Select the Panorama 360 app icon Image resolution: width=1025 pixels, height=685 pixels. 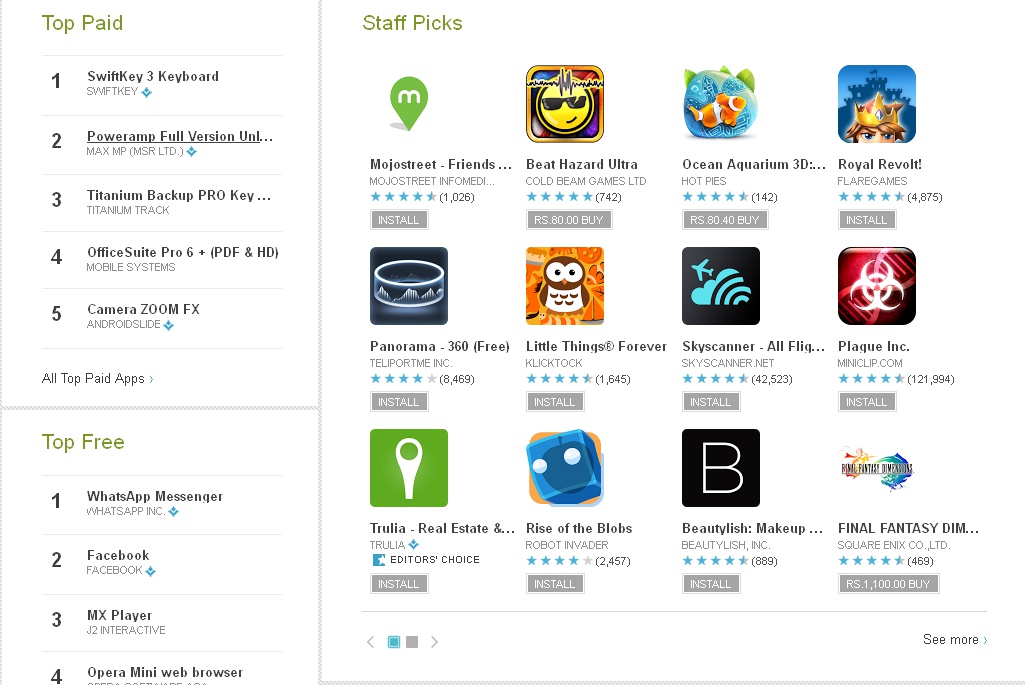[x=409, y=286]
